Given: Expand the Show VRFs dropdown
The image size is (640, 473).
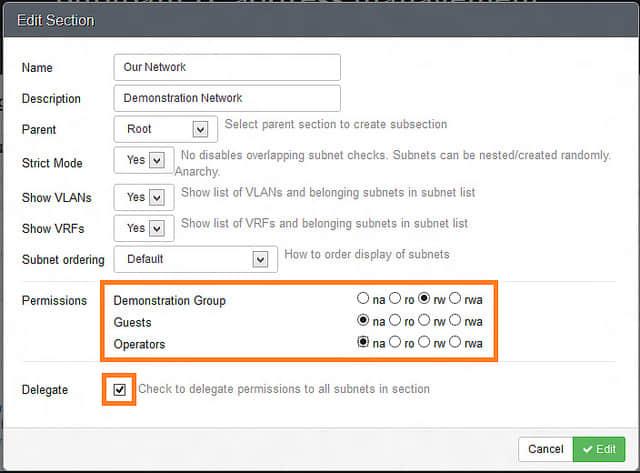Looking at the screenshot, I should [x=144, y=228].
